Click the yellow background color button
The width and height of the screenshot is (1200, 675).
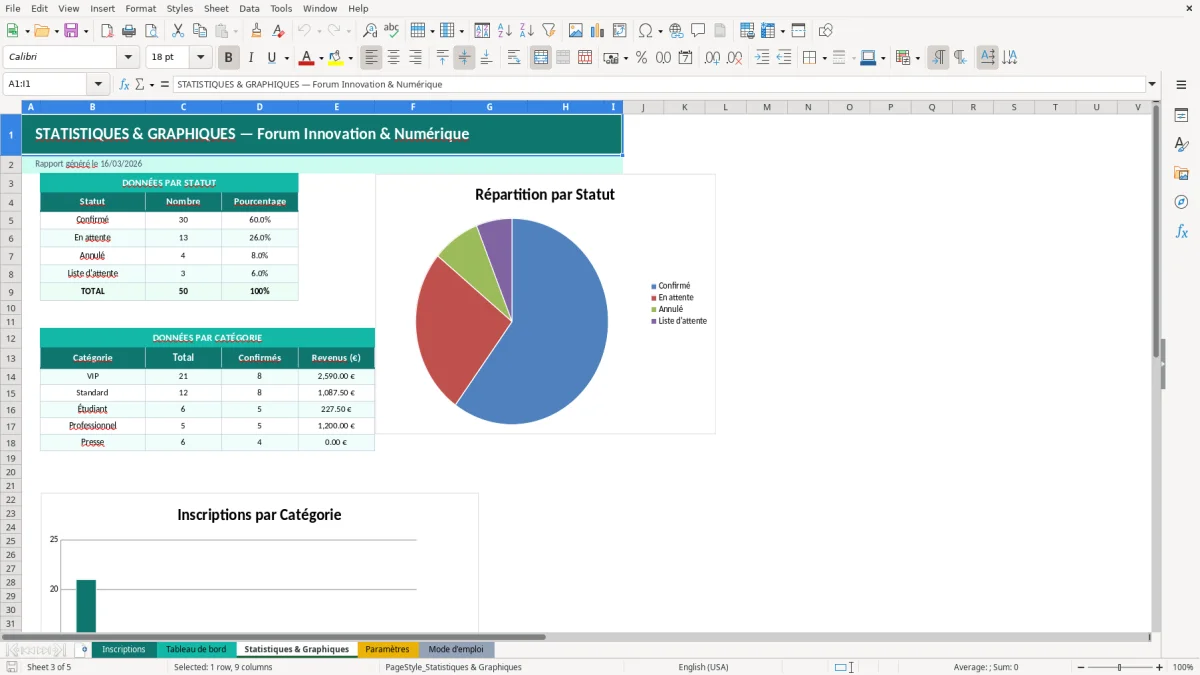(x=335, y=58)
